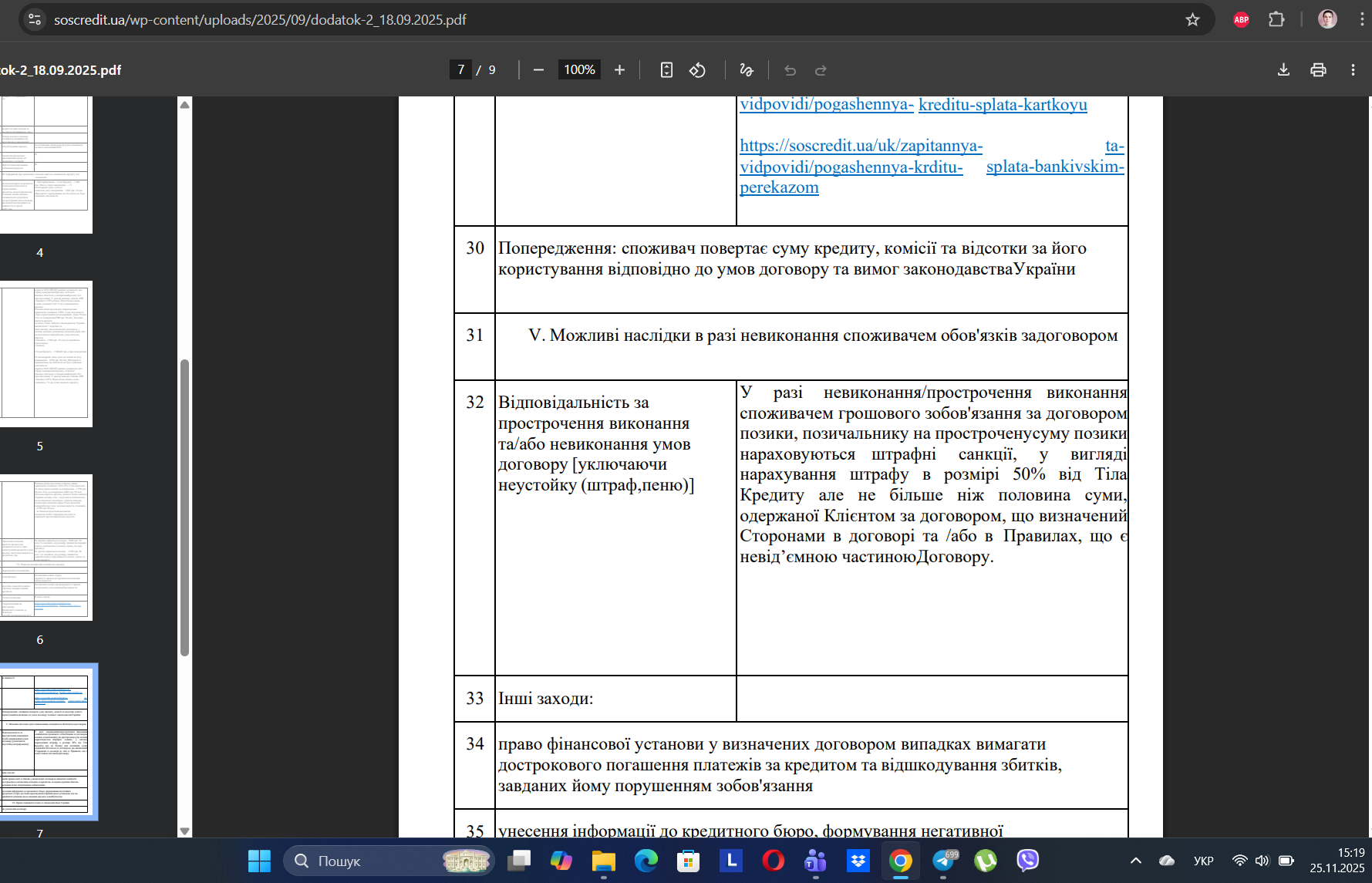The image size is (1372, 883).
Task: Open the Wi-Fi network settings
Action: point(1239,861)
